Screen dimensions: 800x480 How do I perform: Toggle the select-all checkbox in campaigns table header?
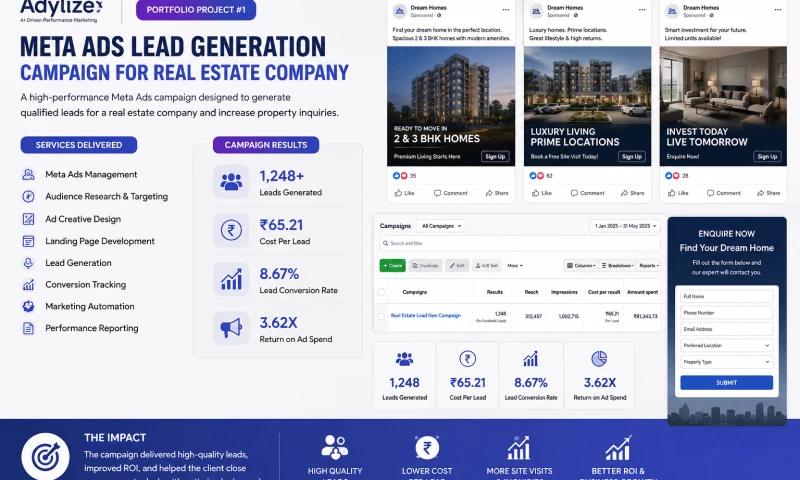click(x=381, y=292)
